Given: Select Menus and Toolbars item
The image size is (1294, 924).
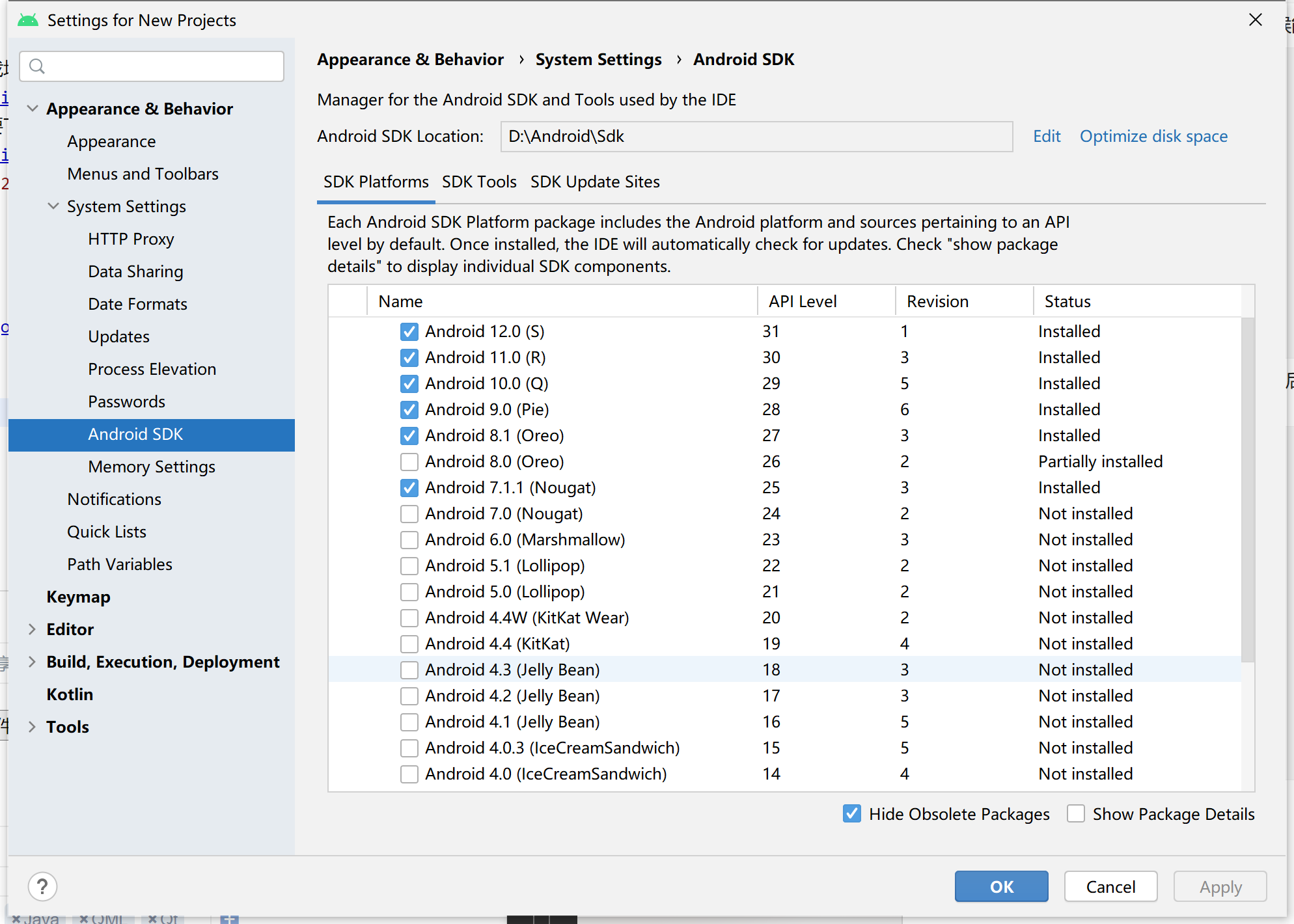Looking at the screenshot, I should click(143, 174).
